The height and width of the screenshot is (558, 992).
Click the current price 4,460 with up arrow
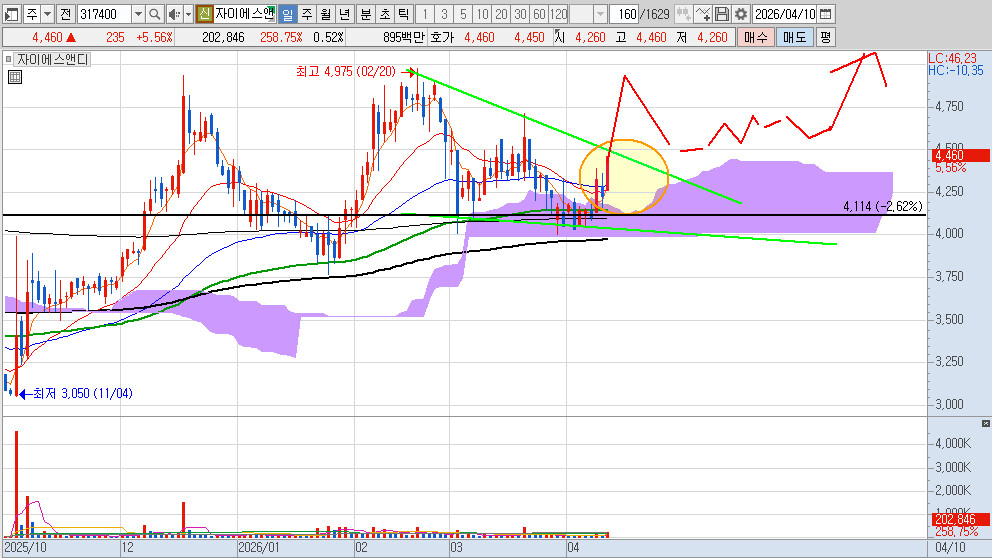pos(54,37)
